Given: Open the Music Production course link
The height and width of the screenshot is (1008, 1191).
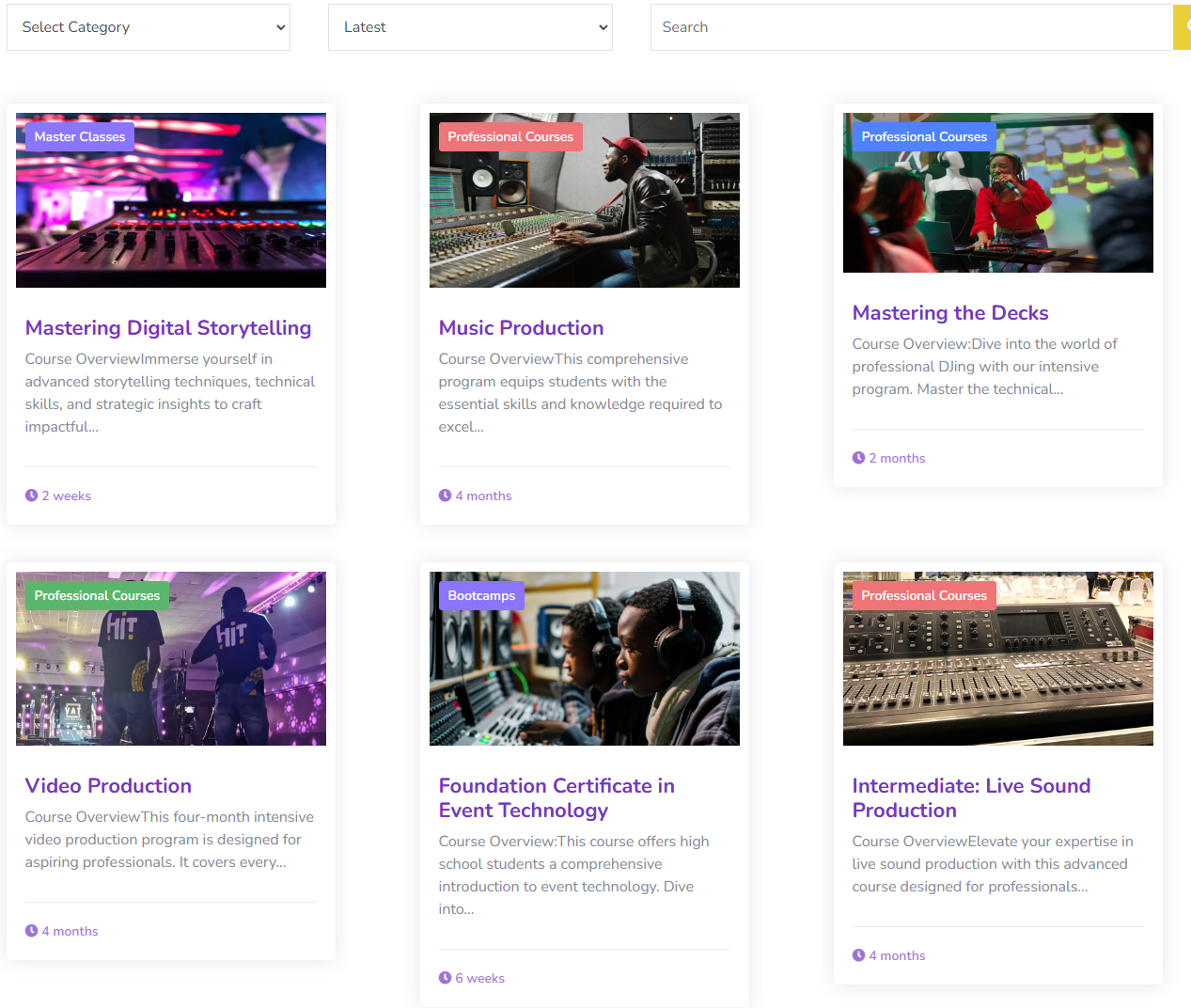Looking at the screenshot, I should [x=521, y=328].
